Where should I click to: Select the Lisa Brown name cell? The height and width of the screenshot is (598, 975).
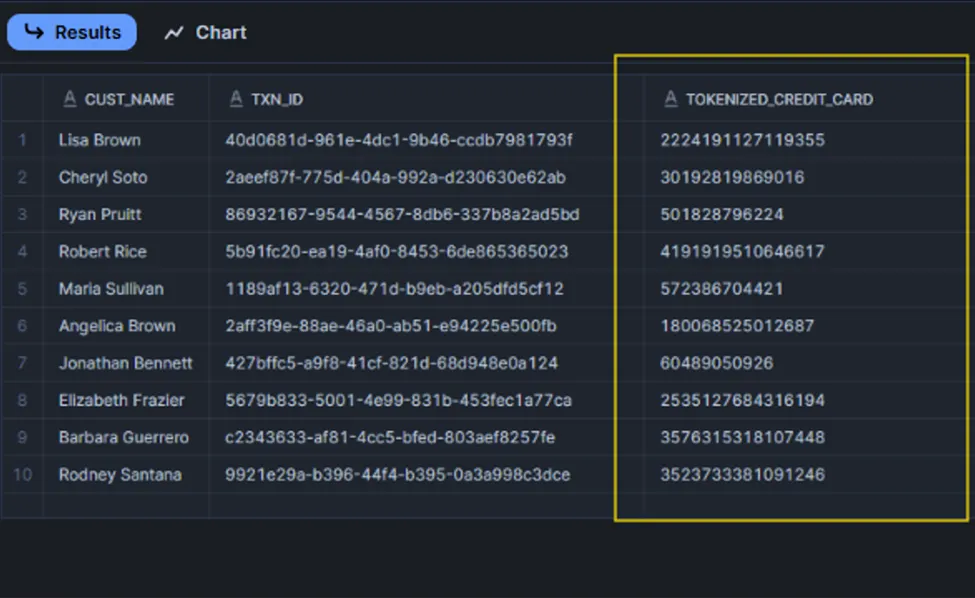[99, 140]
